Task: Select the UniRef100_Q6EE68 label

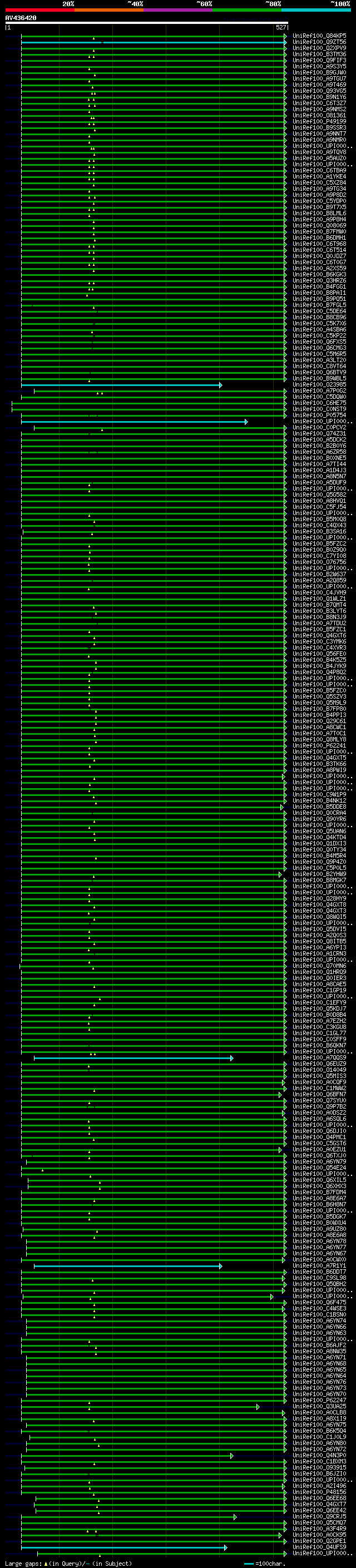Action: tap(319, 1498)
